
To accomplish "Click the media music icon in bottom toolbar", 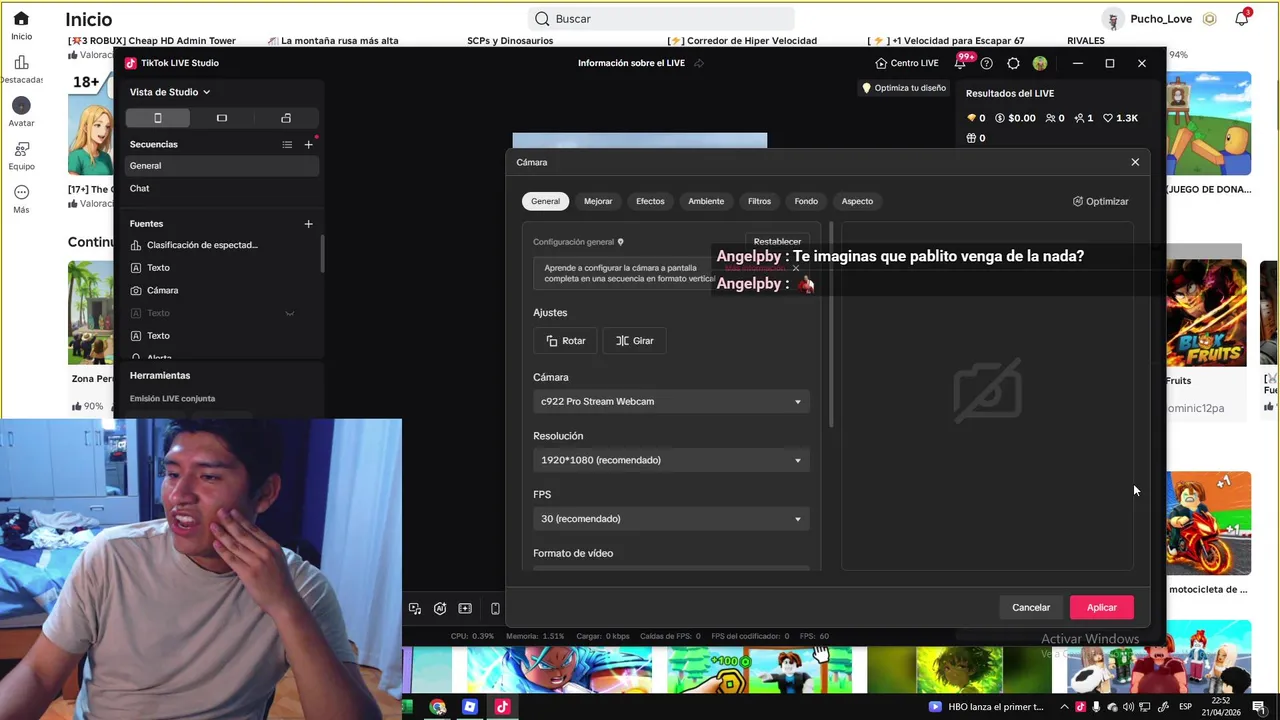I will pyautogui.click(x=415, y=608).
